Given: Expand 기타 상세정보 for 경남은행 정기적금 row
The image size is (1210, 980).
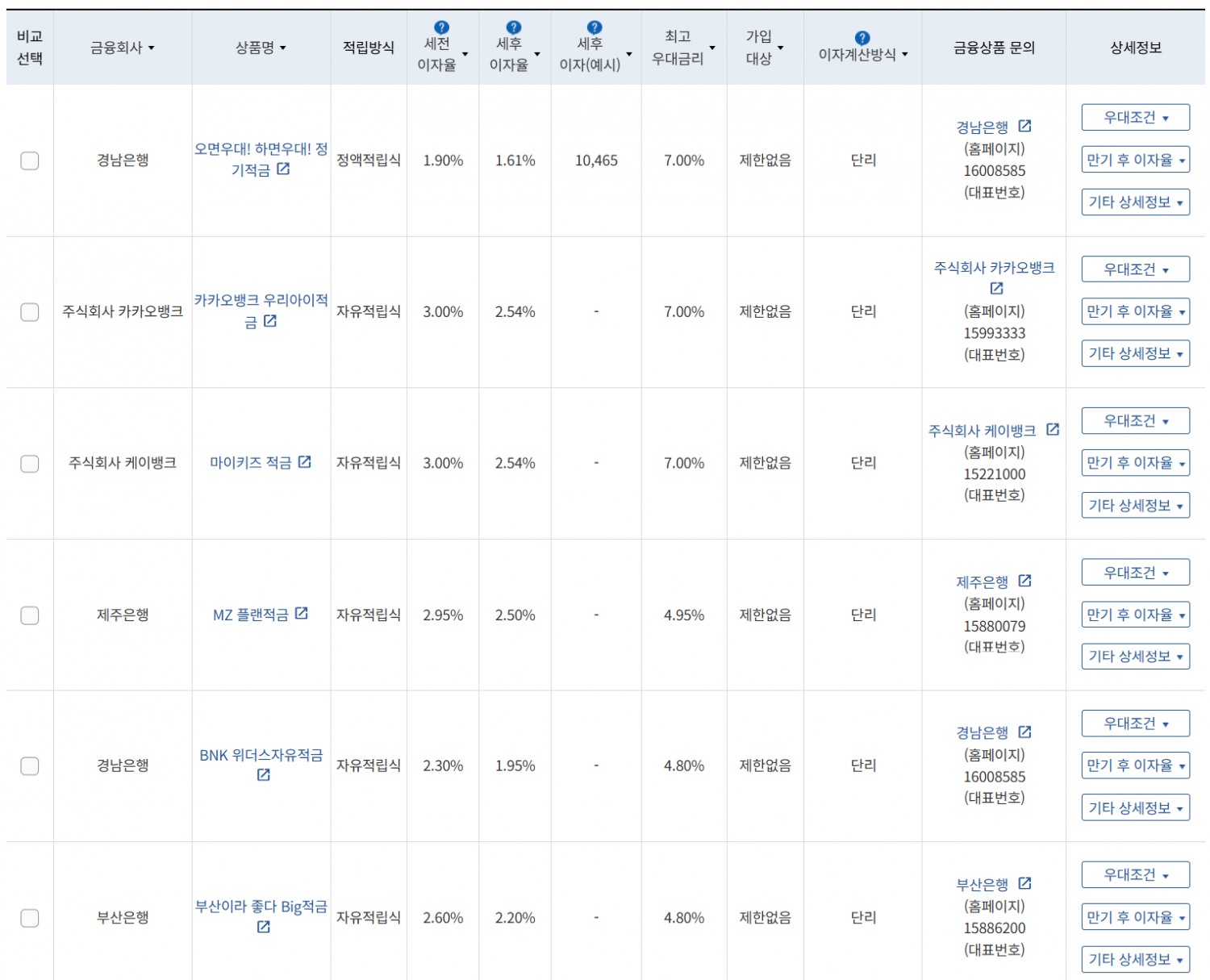Looking at the screenshot, I should pyautogui.click(x=1136, y=202).
